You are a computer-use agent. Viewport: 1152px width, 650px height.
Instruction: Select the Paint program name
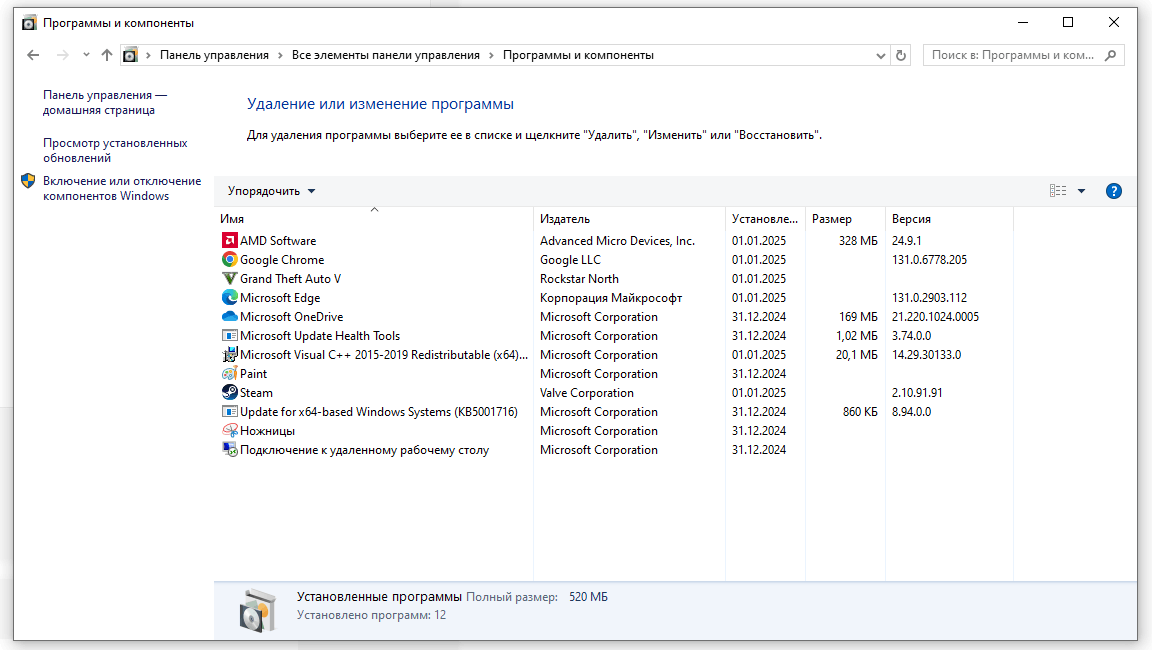coord(253,374)
